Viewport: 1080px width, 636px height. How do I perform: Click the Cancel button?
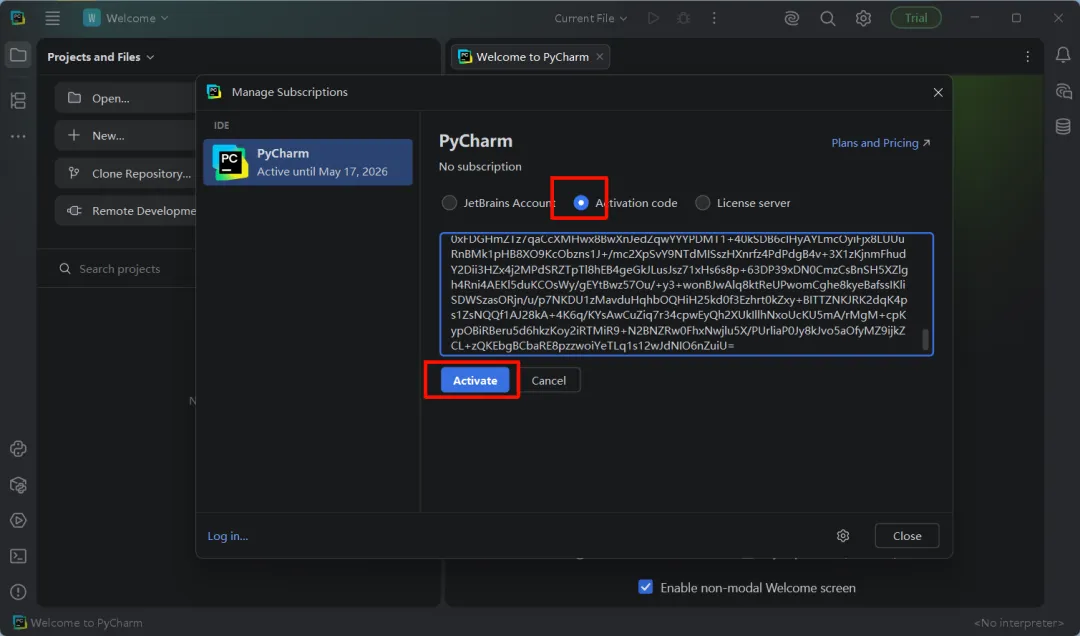pyautogui.click(x=548, y=380)
